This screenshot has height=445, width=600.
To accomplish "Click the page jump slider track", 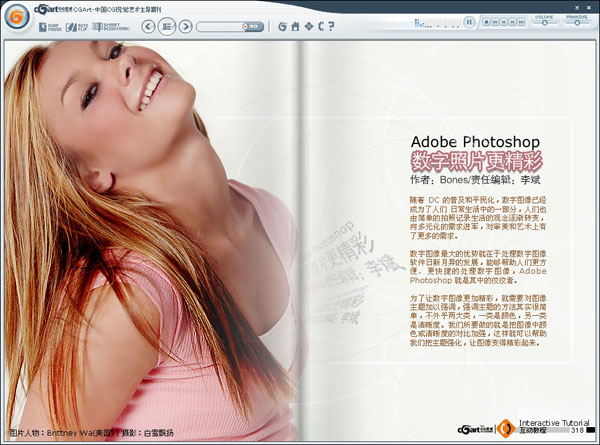I will tap(219, 26).
